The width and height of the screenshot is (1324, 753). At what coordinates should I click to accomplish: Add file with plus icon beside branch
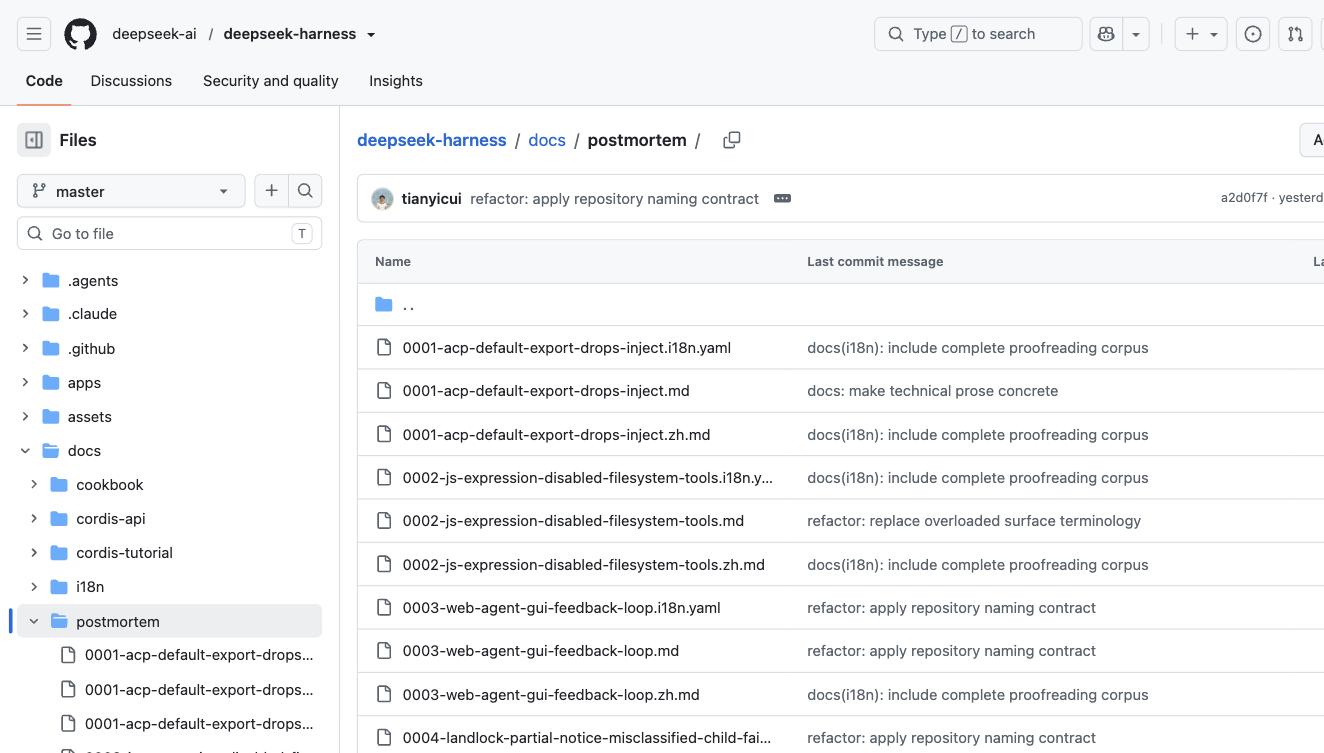point(271,191)
